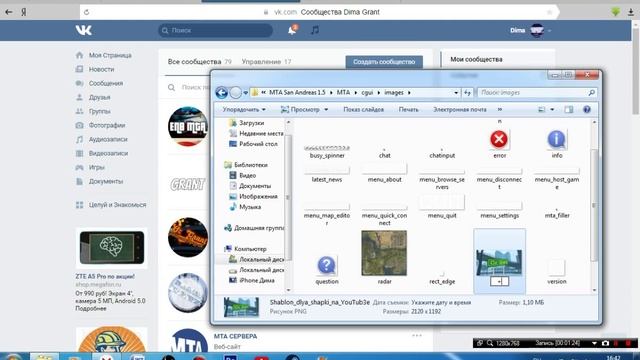Viewport: 640px width, 360px height.
Task: Open Аудиозаписи in the VK sidebar
Action: tap(108, 139)
